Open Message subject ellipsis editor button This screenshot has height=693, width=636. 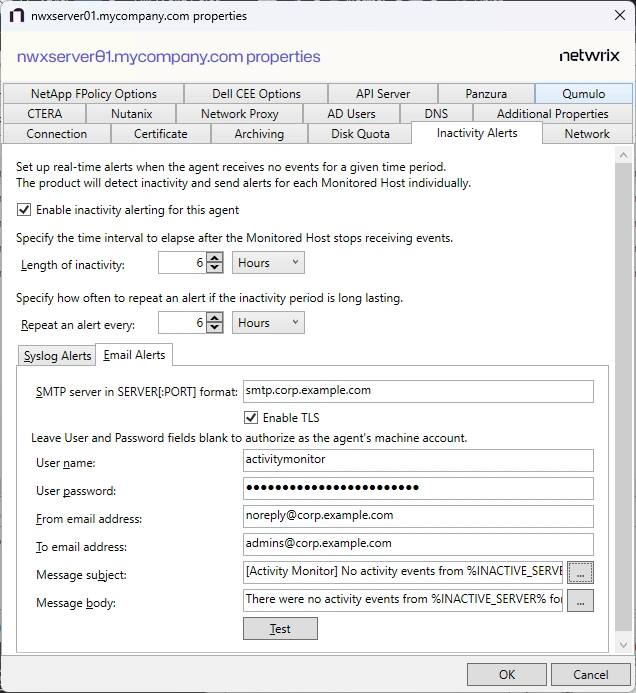point(580,573)
